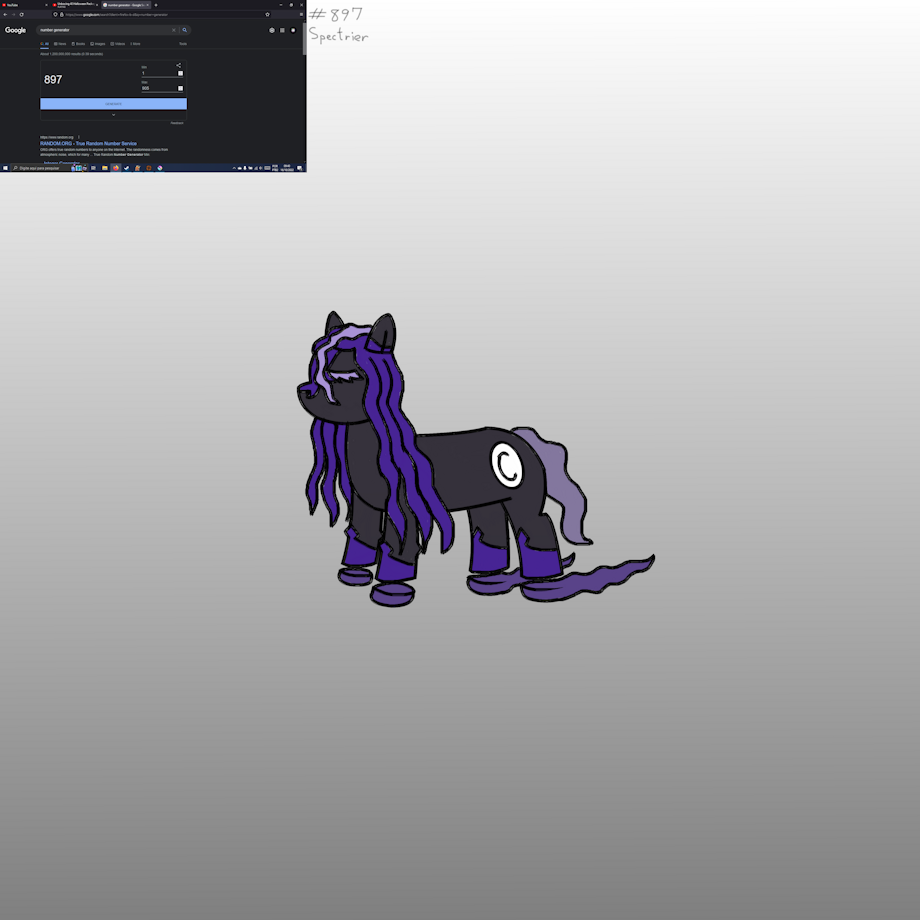
Task: Click the browser address bar URL
Action: click(x=116, y=15)
